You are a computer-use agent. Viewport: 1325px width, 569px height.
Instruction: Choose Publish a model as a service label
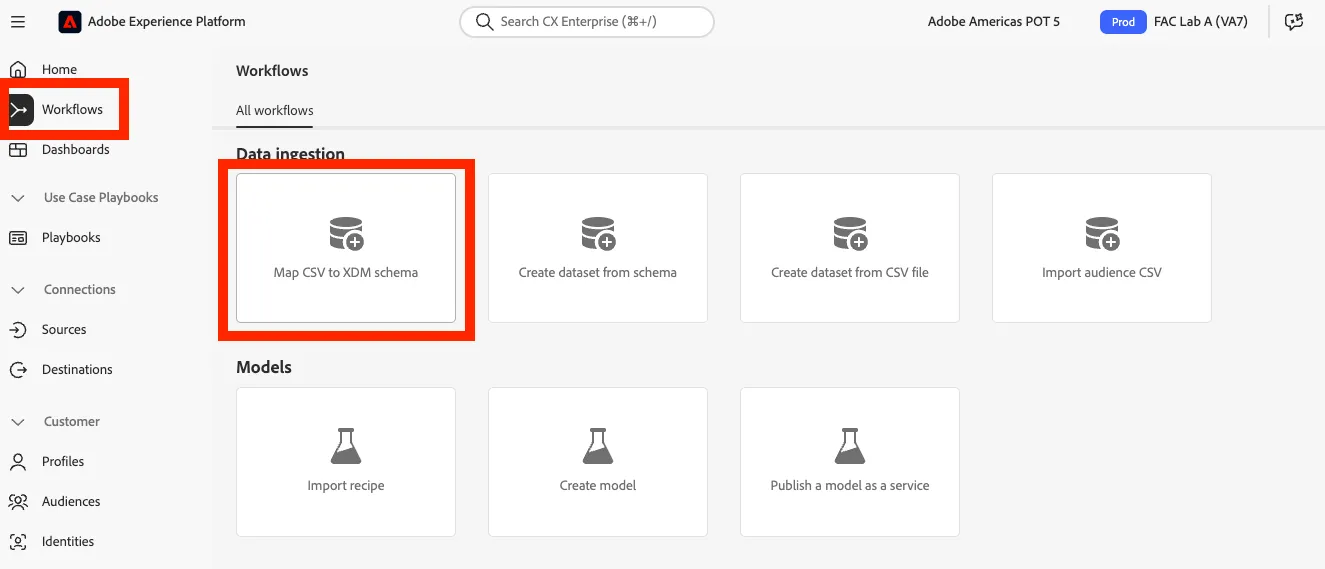coord(850,486)
